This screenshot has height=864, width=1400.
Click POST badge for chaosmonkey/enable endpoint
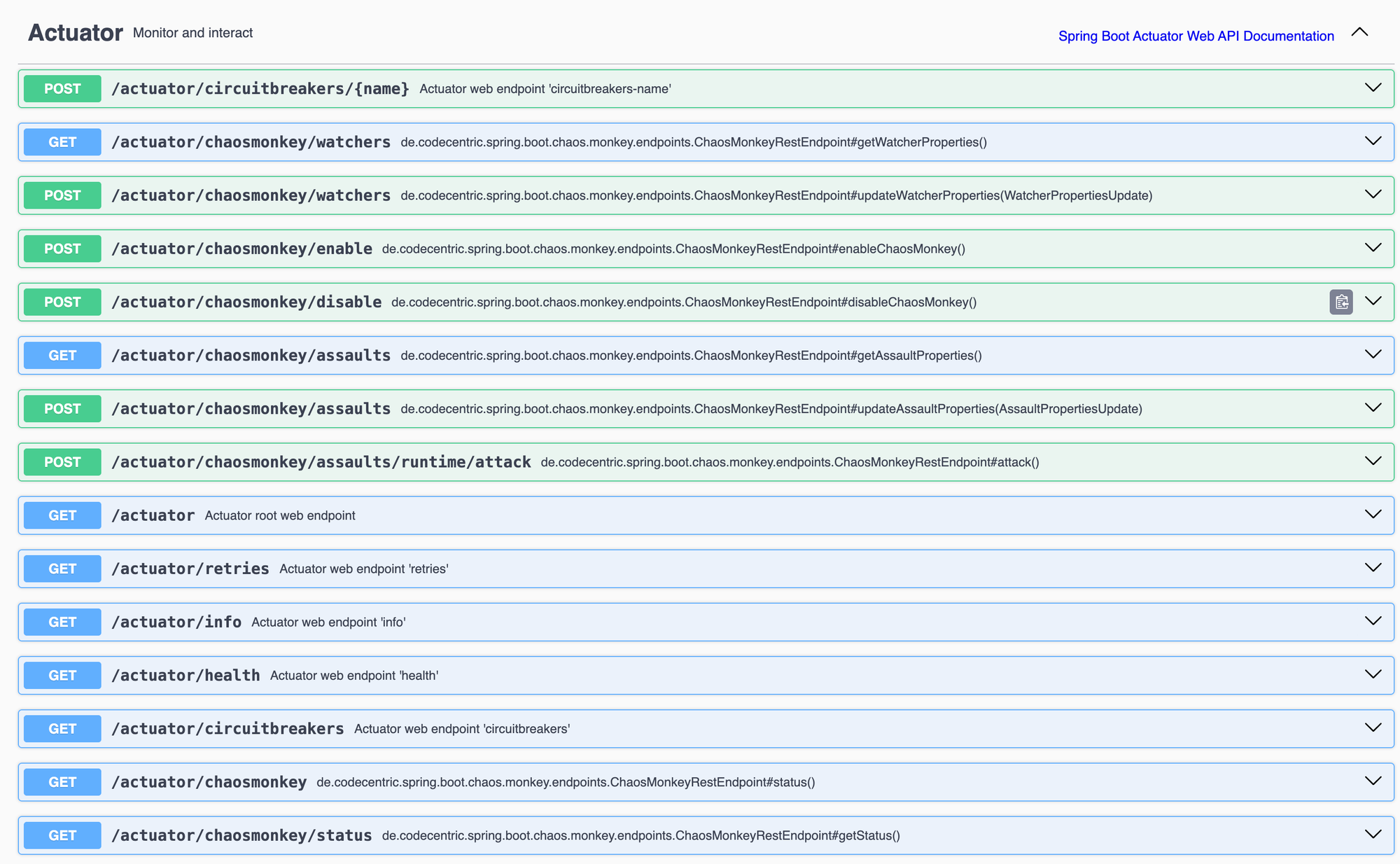click(x=62, y=249)
